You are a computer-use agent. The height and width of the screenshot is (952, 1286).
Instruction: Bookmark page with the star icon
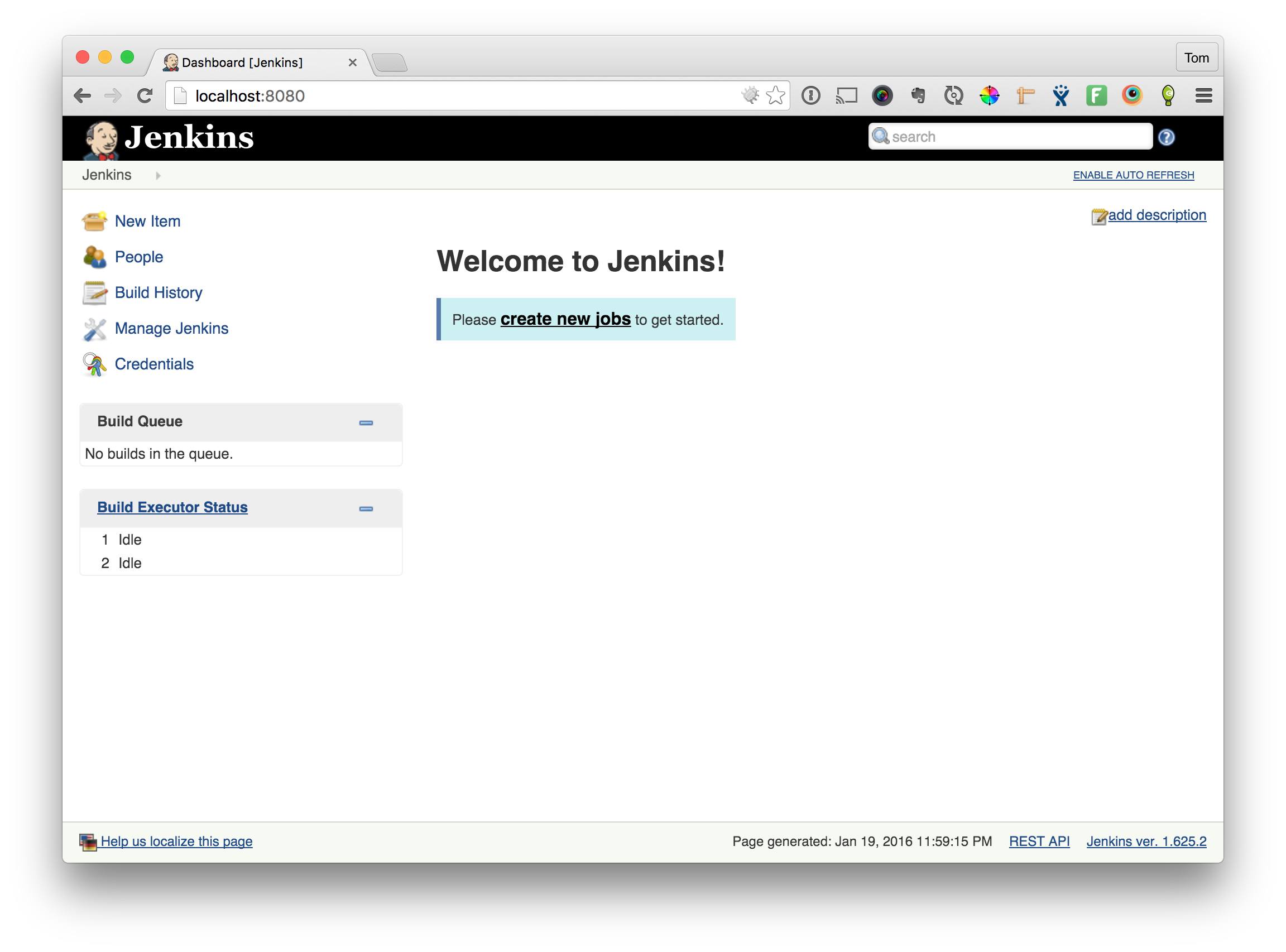point(776,95)
